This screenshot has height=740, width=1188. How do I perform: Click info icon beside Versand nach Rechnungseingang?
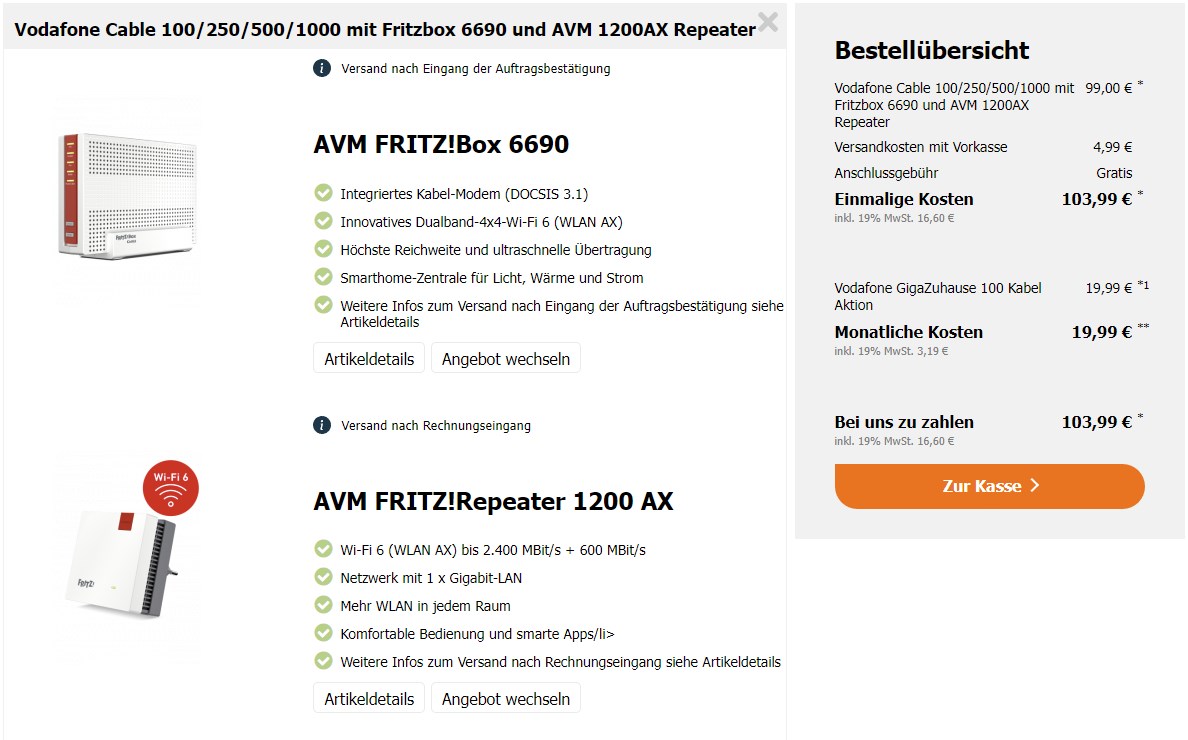(321, 425)
